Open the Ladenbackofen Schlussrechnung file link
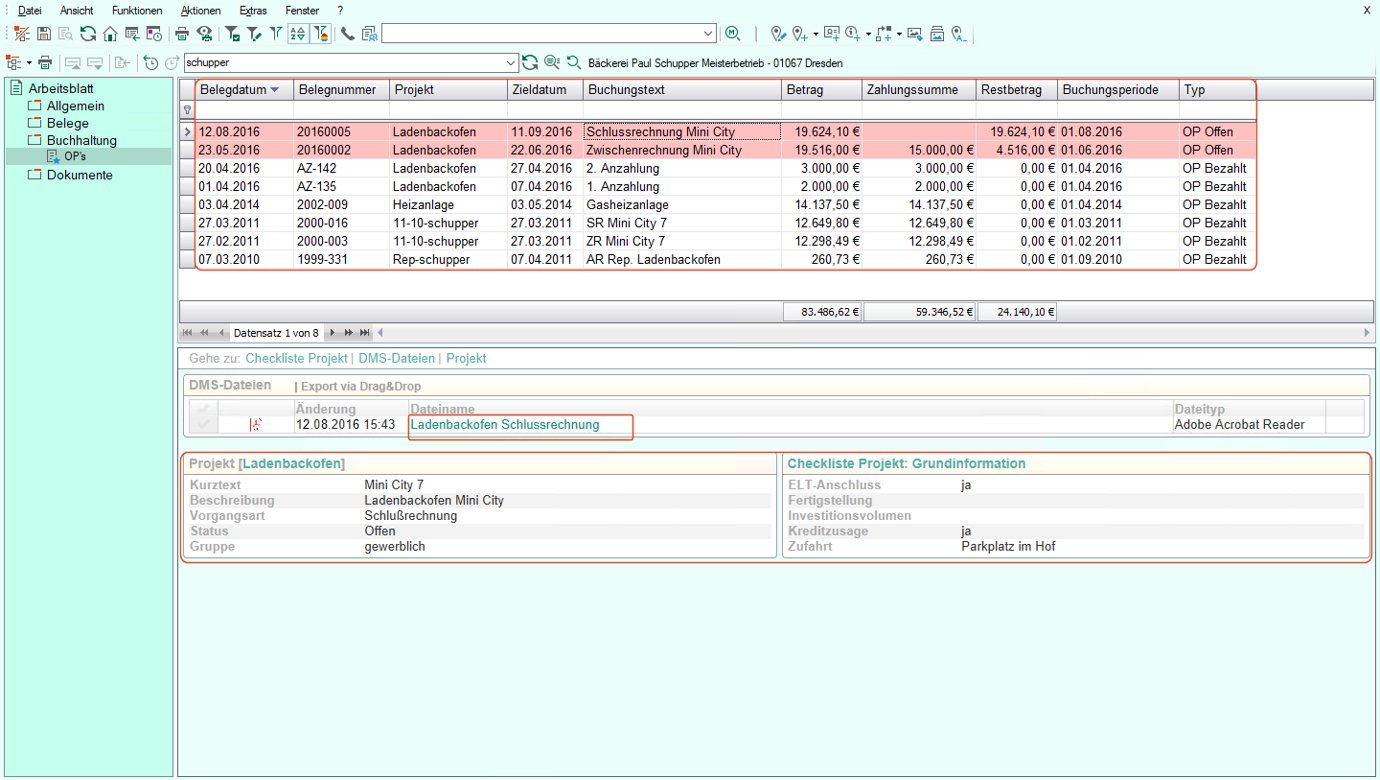1380x780 pixels. click(505, 425)
